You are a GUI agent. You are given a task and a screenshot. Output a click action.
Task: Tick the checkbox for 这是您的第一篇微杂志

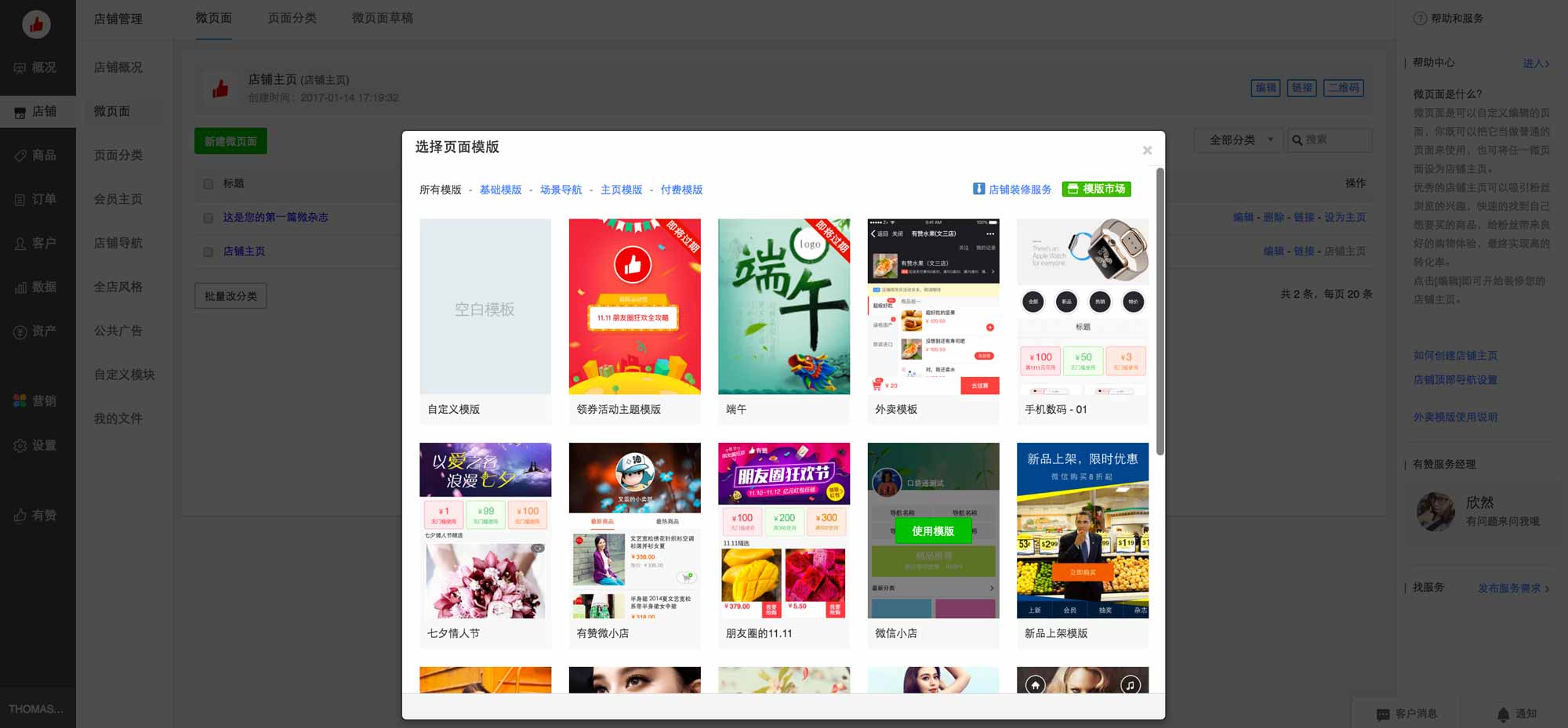[x=209, y=218]
